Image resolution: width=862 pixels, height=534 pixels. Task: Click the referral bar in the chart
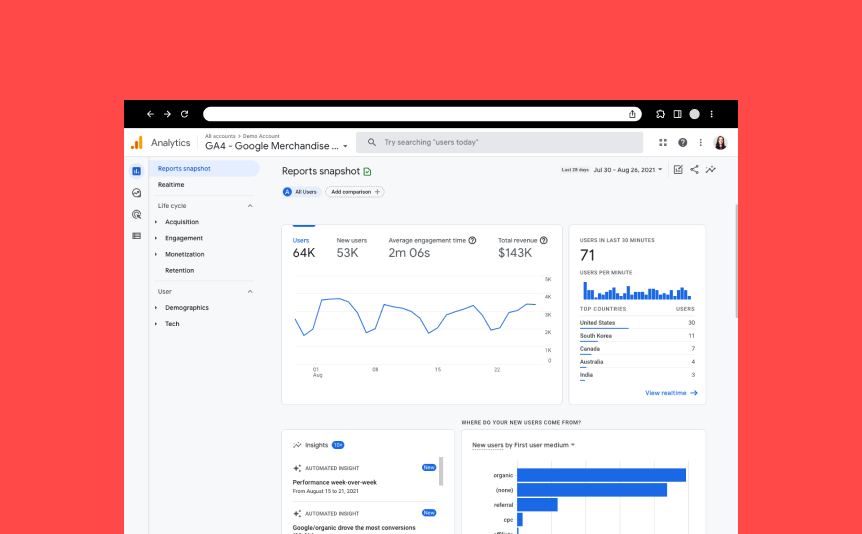[537, 505]
